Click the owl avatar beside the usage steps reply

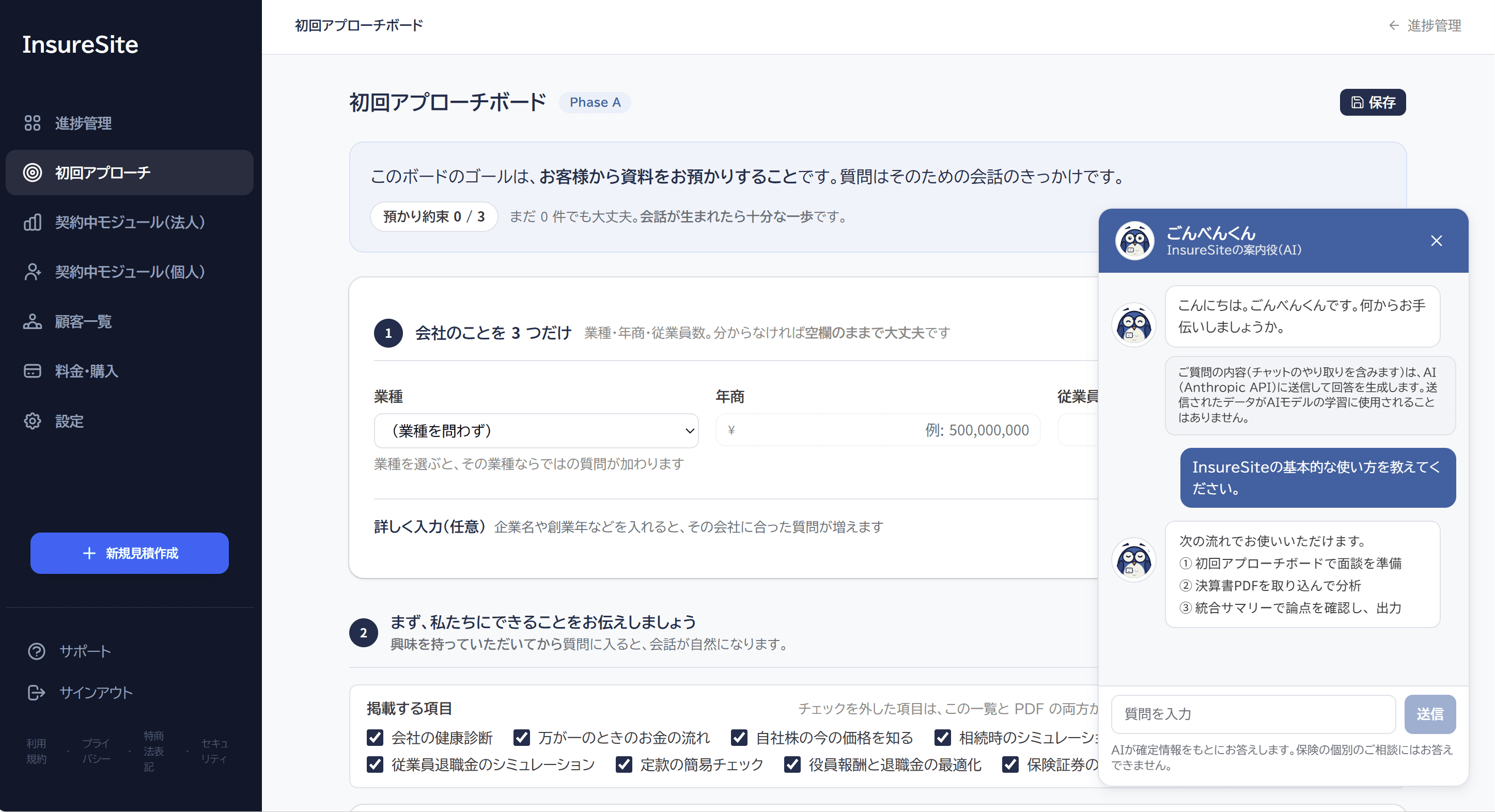pyautogui.click(x=1134, y=560)
